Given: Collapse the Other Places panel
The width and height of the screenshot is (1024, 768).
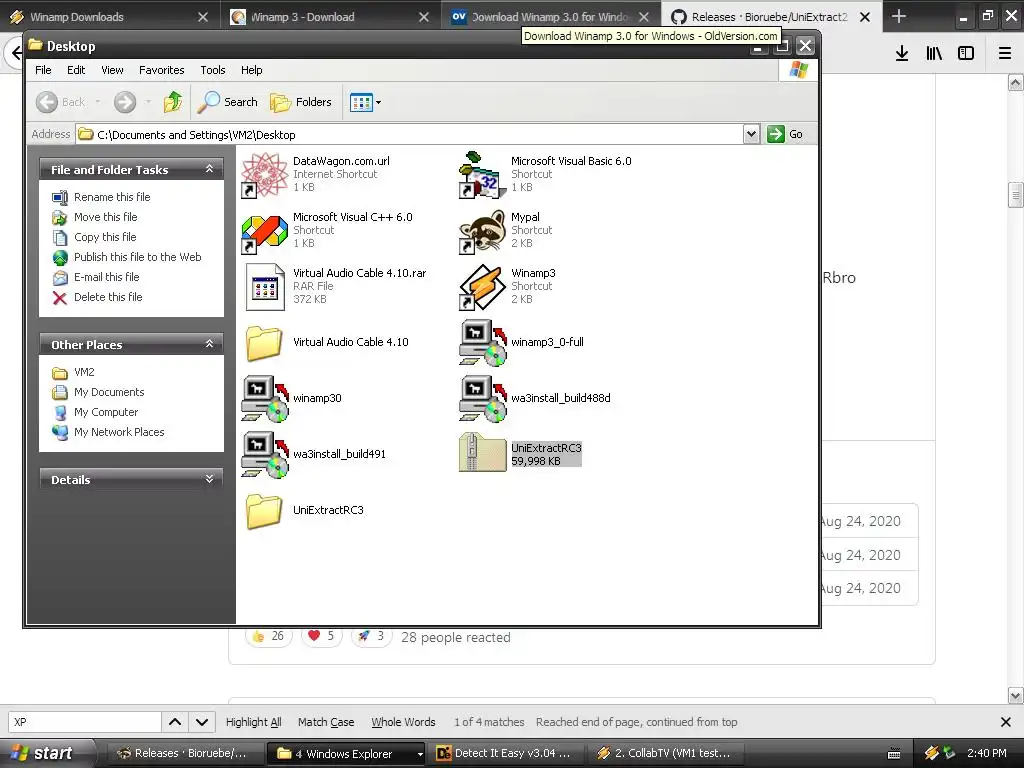Looking at the screenshot, I should tap(209, 344).
